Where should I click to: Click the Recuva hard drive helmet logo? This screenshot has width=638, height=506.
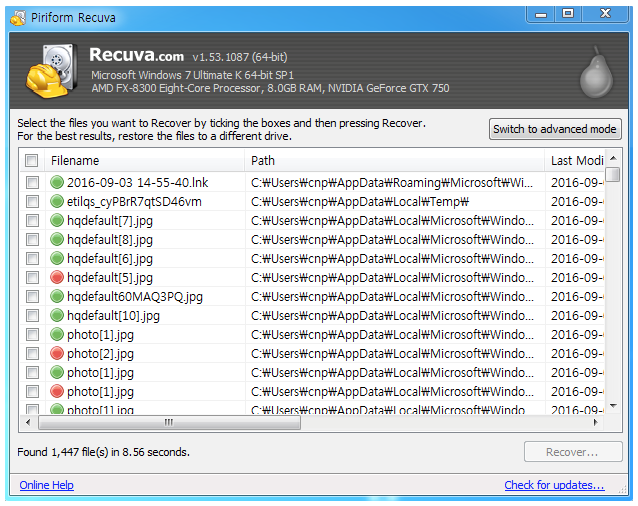[x=52, y=72]
